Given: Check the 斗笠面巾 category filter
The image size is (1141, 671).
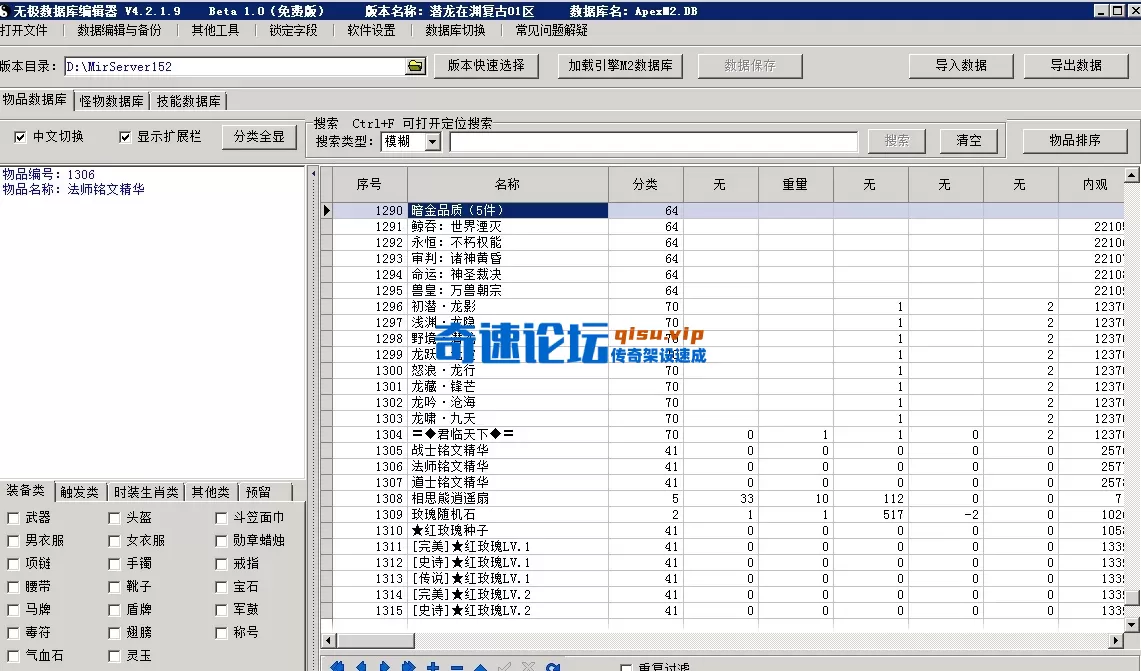Looking at the screenshot, I should tap(221, 518).
